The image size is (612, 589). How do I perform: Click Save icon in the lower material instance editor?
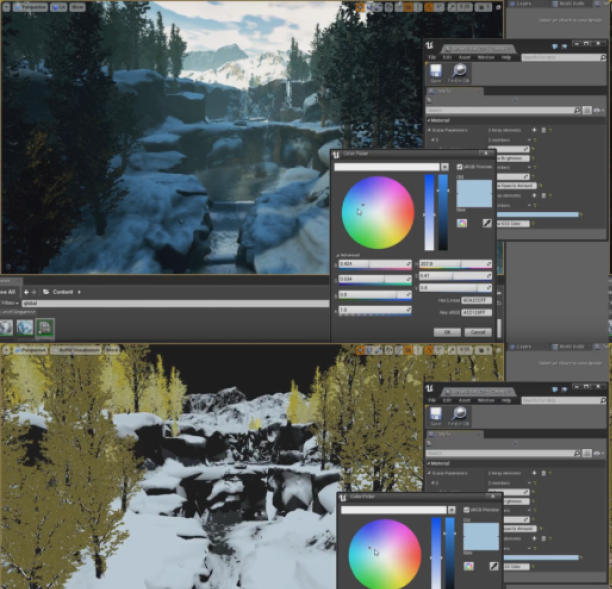(436, 416)
